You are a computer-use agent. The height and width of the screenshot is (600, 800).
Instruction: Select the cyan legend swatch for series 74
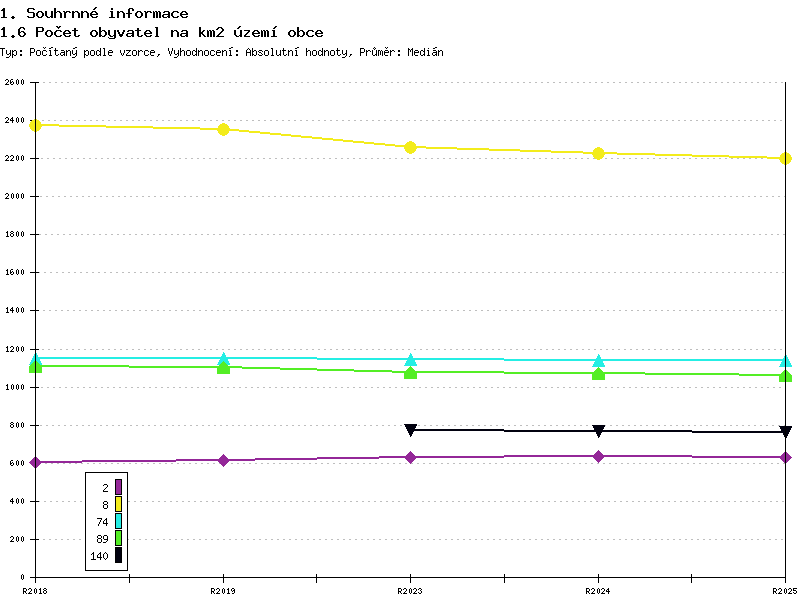coord(118,521)
